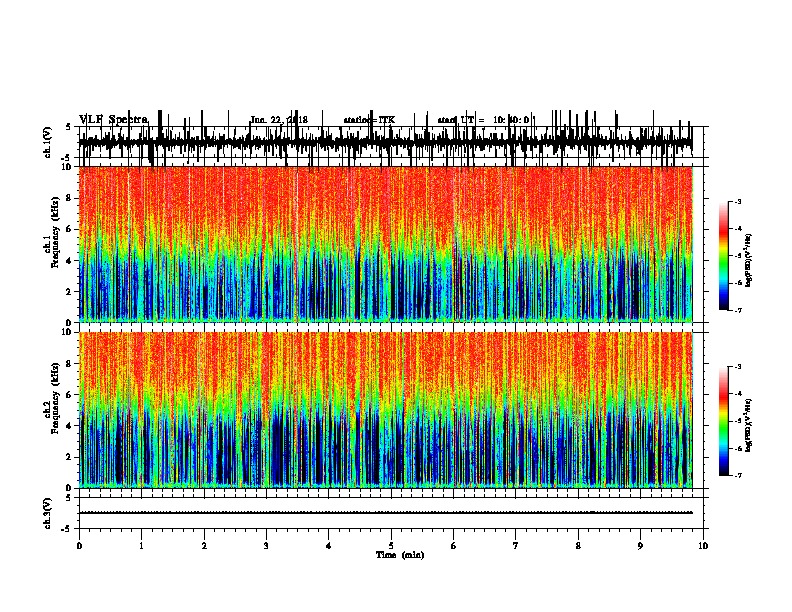Image resolution: width=792 pixels, height=612 pixels.
Task: Click the time axis tick label "6"
Action: [454, 546]
